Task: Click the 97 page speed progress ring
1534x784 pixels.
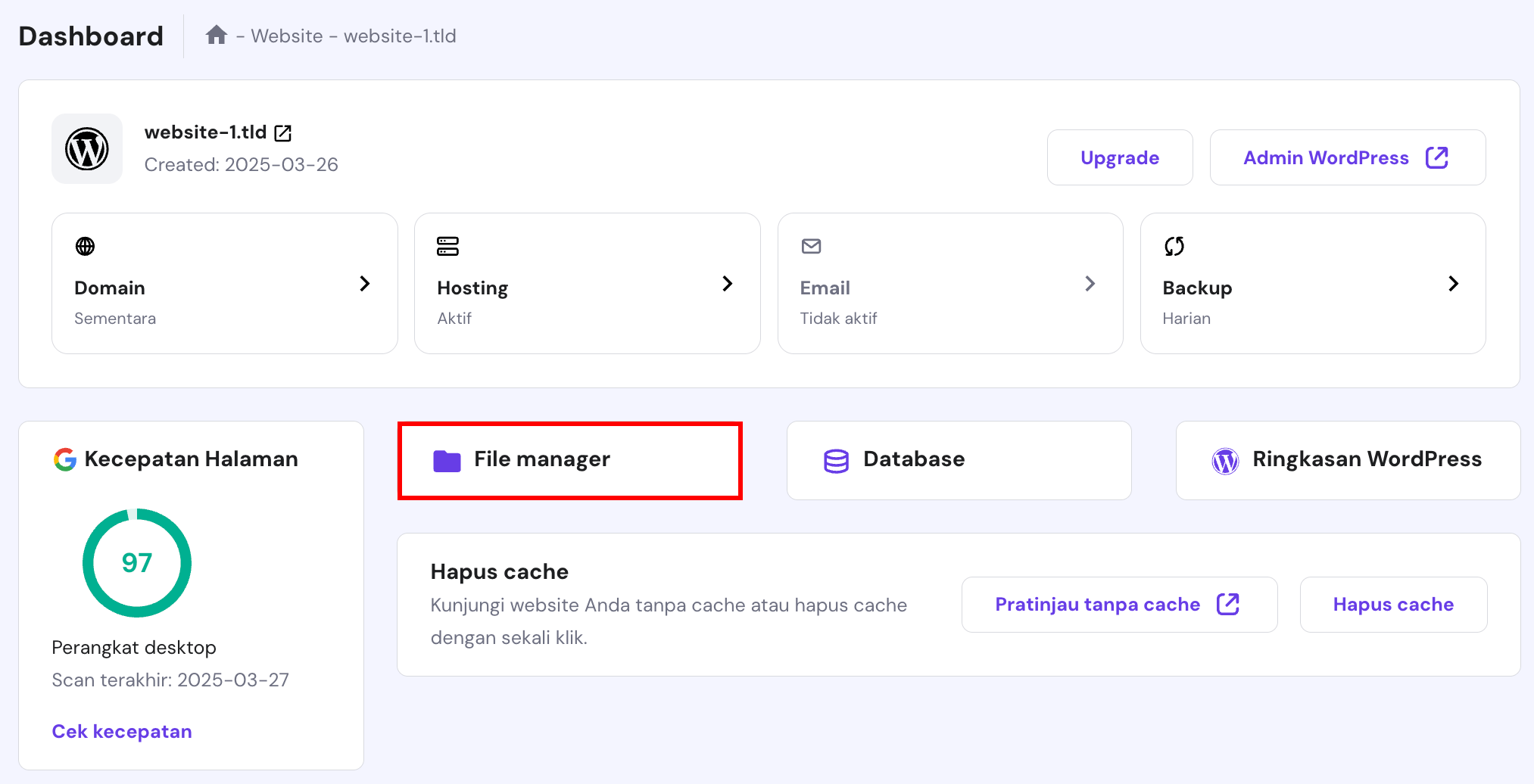Action: tap(136, 563)
